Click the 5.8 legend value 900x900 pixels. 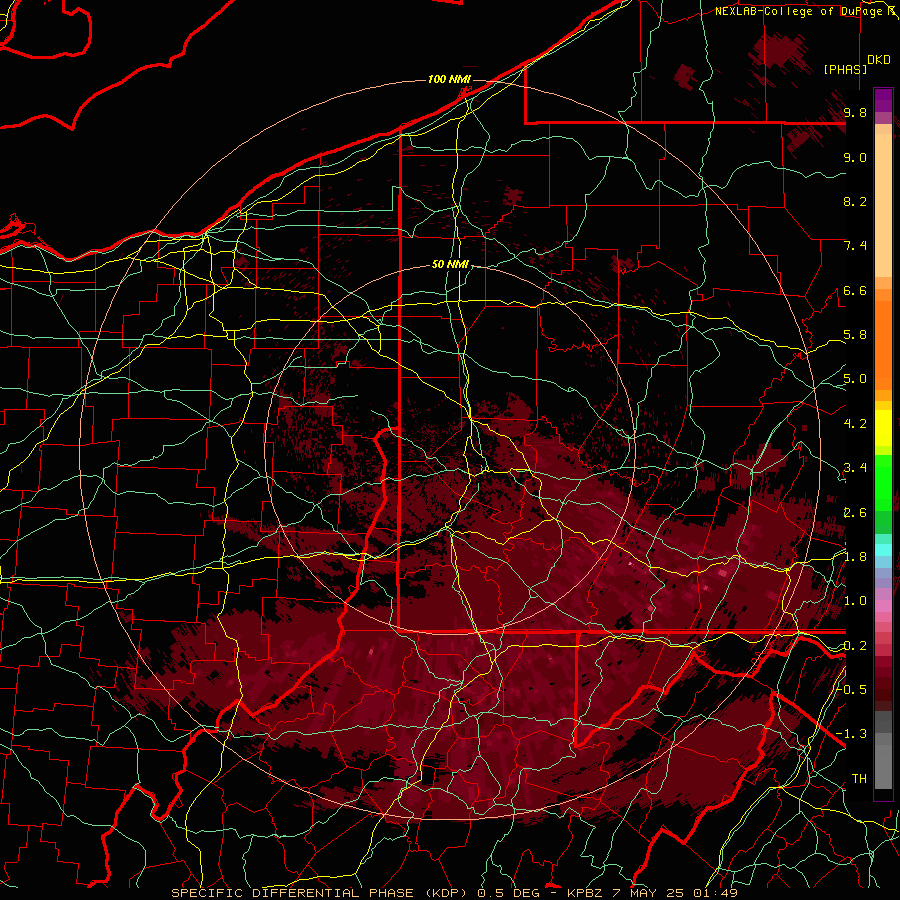click(x=855, y=335)
